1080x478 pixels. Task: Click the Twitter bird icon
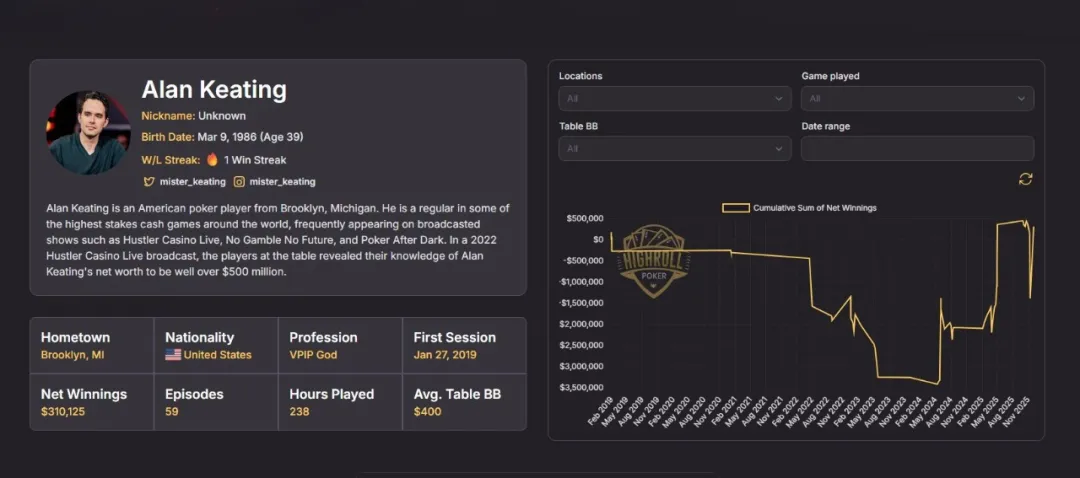(x=149, y=182)
